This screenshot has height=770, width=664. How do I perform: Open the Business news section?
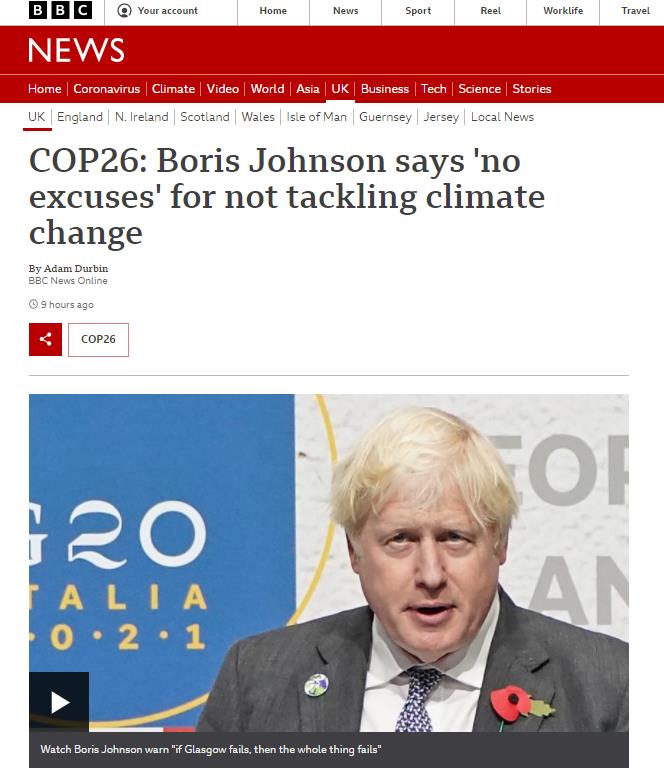[x=385, y=89]
